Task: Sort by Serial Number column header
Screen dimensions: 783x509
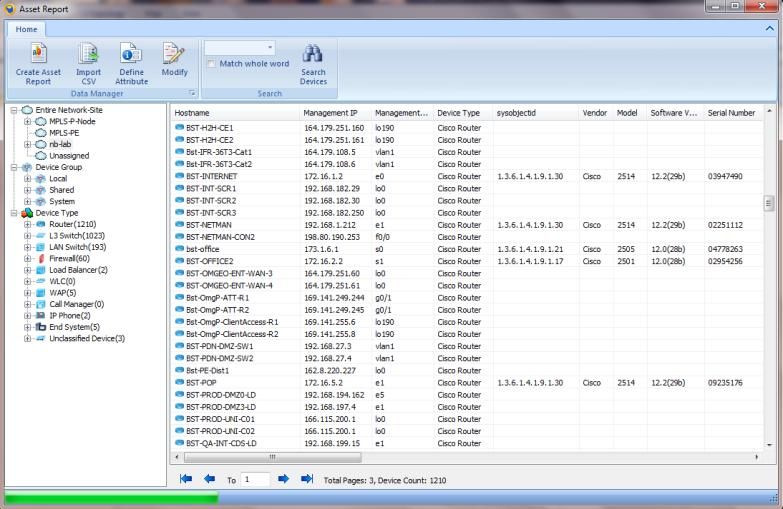Action: (733, 113)
